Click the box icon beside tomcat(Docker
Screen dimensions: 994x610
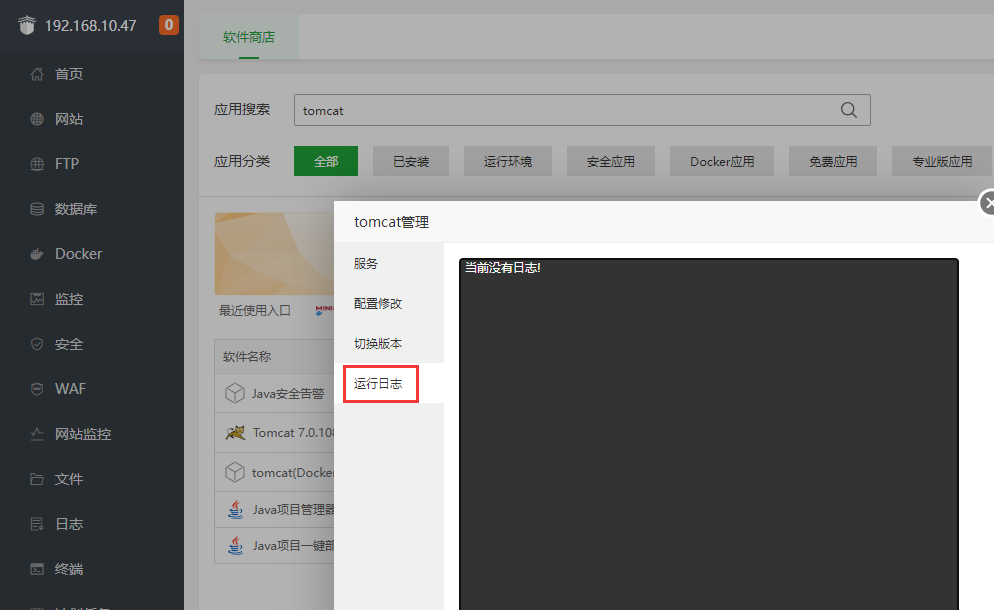point(235,472)
